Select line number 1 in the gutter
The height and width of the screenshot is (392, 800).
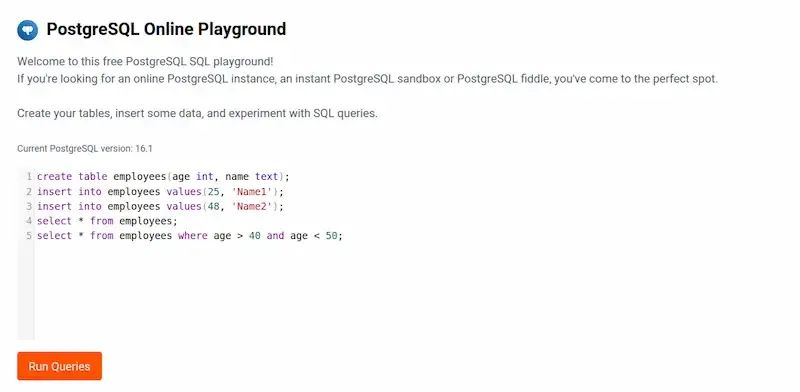(30, 177)
